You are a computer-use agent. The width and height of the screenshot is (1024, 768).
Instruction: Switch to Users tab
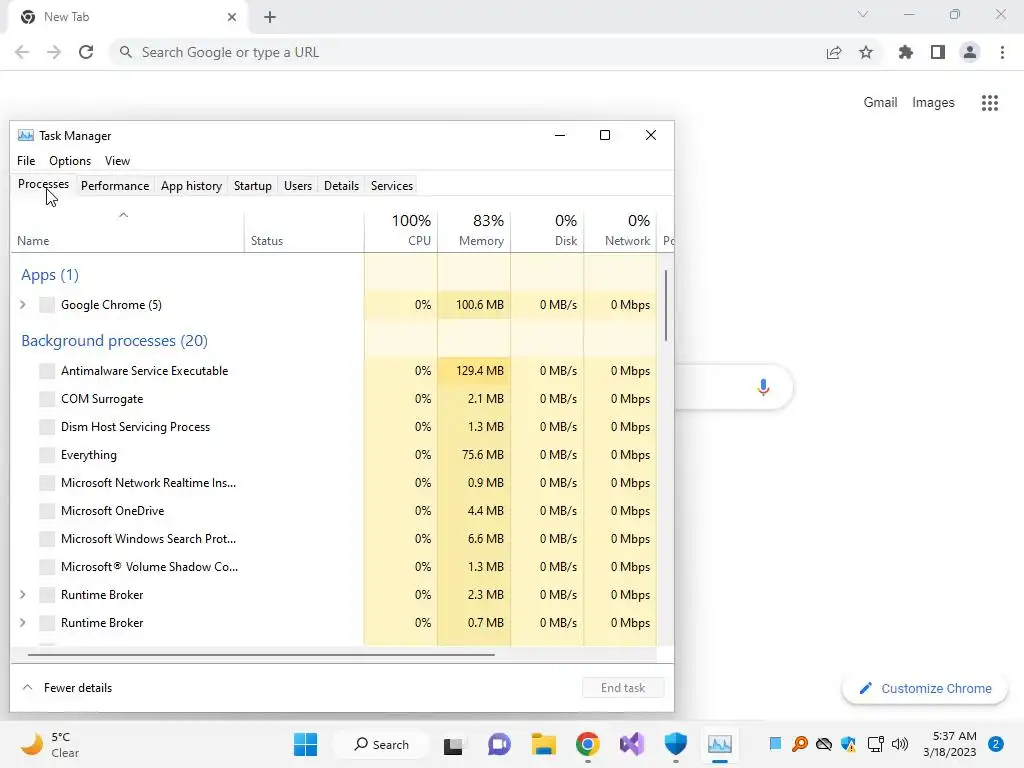click(298, 186)
